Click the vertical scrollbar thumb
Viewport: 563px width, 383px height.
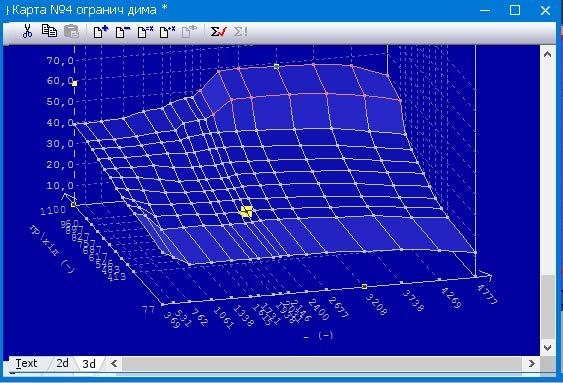coord(548,307)
